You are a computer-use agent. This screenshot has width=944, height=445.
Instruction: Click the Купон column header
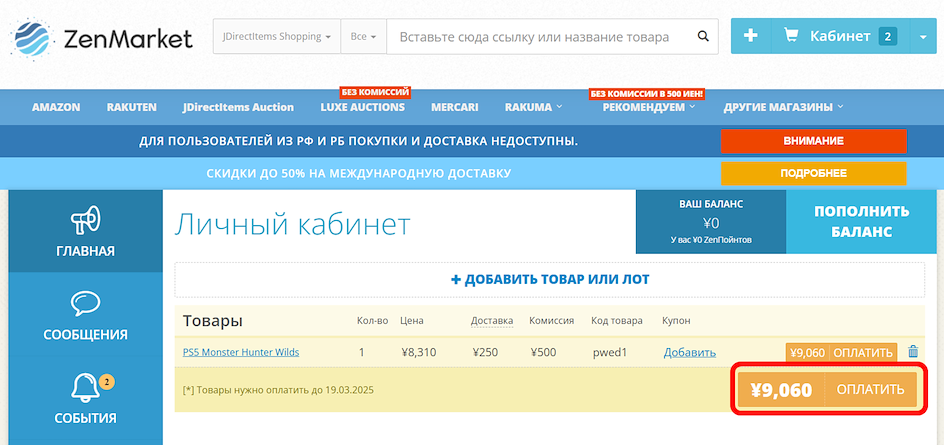(676, 321)
